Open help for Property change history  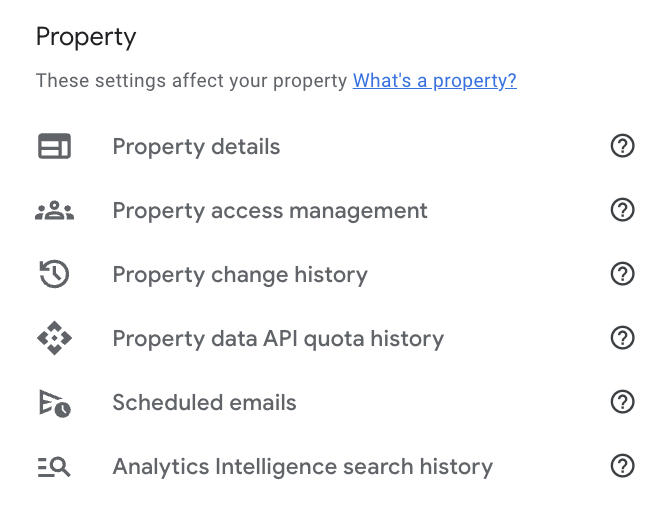(x=622, y=275)
